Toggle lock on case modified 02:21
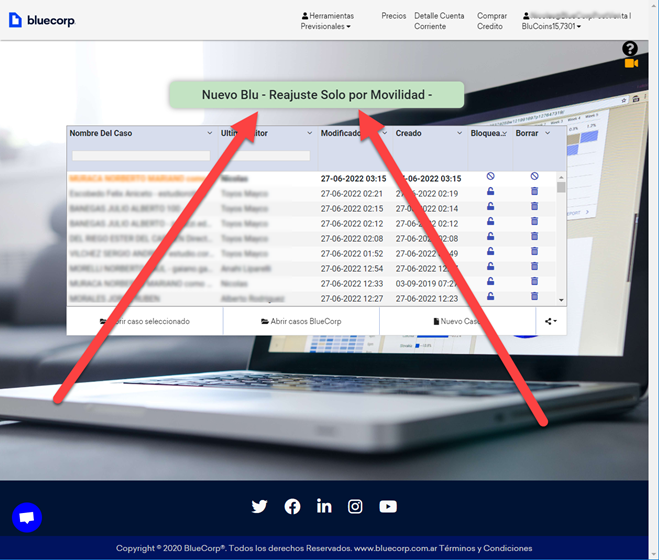Viewport: 659px width, 560px height. (490, 191)
